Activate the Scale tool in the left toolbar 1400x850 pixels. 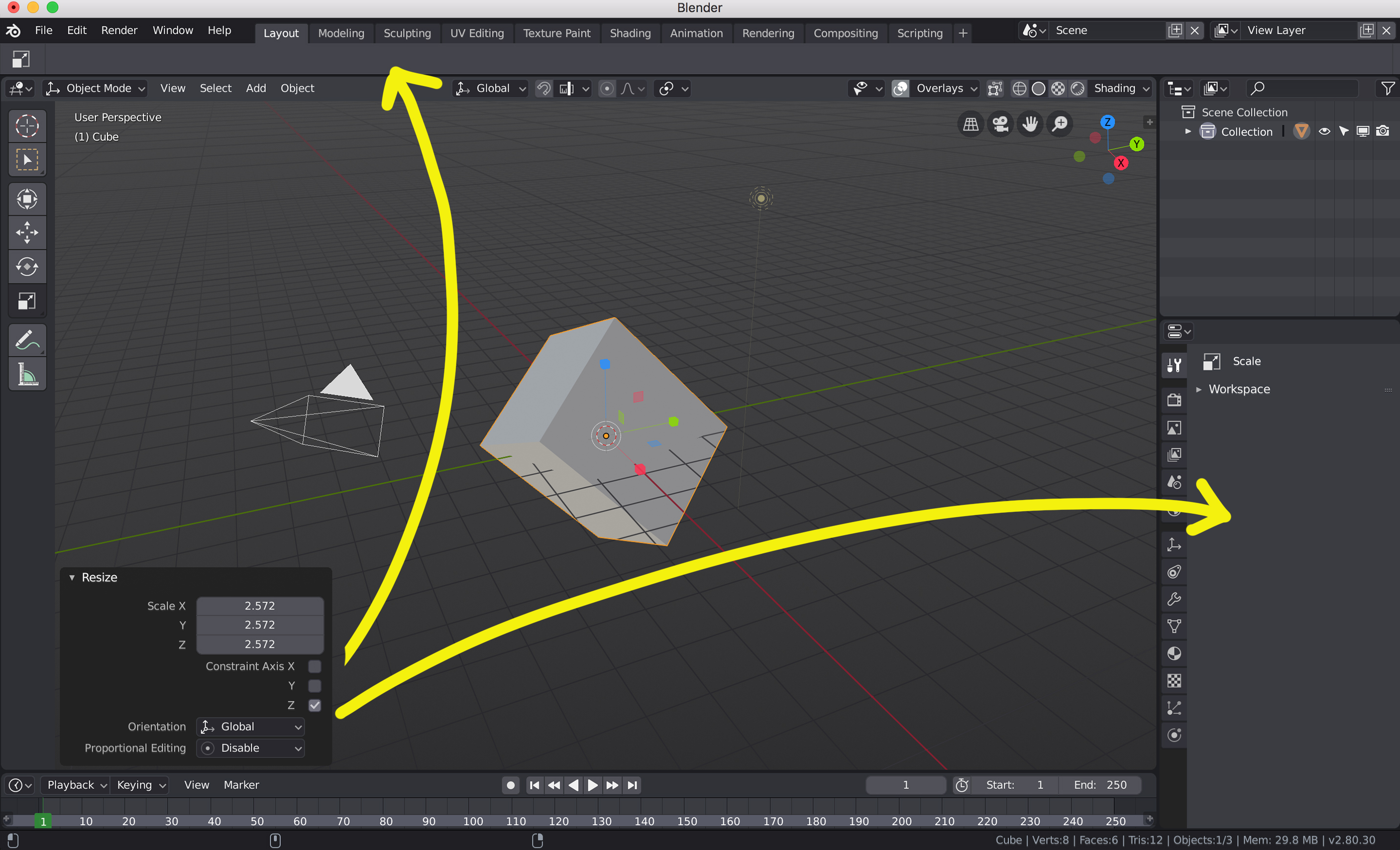point(27,301)
